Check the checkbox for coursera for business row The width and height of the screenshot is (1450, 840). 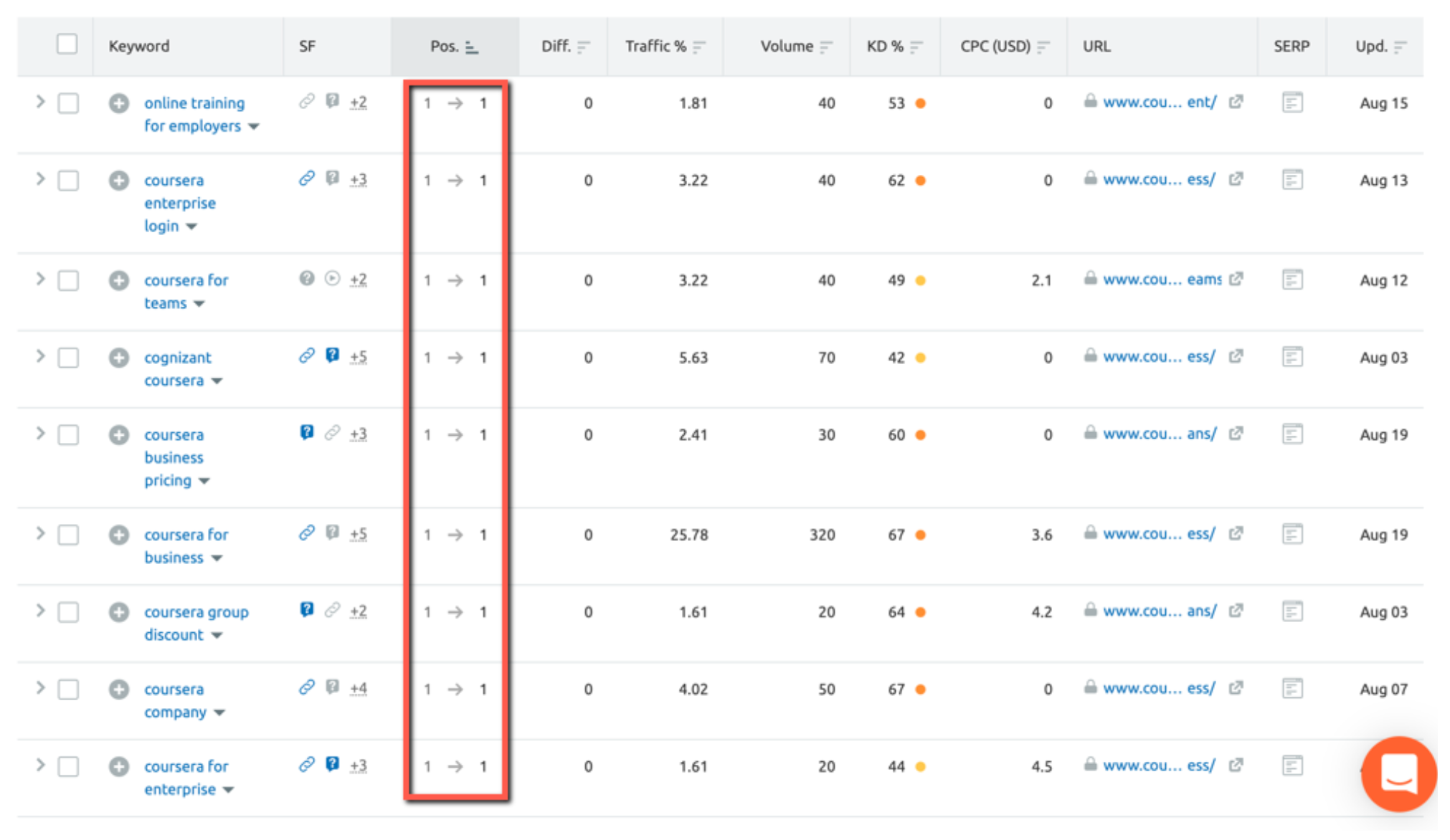tap(68, 534)
